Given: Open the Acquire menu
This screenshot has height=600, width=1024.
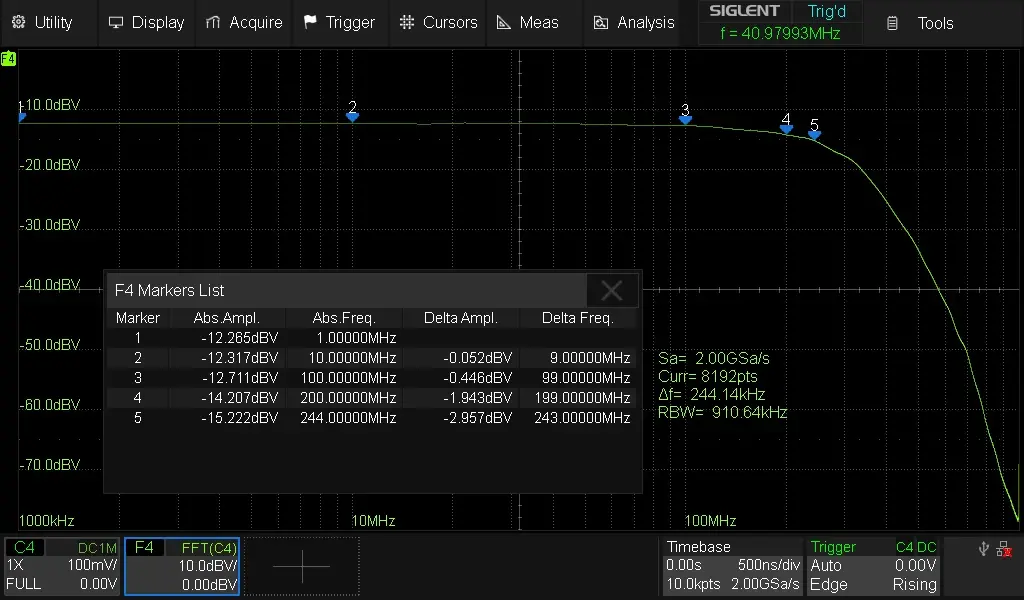Looking at the screenshot, I should tap(244, 22).
